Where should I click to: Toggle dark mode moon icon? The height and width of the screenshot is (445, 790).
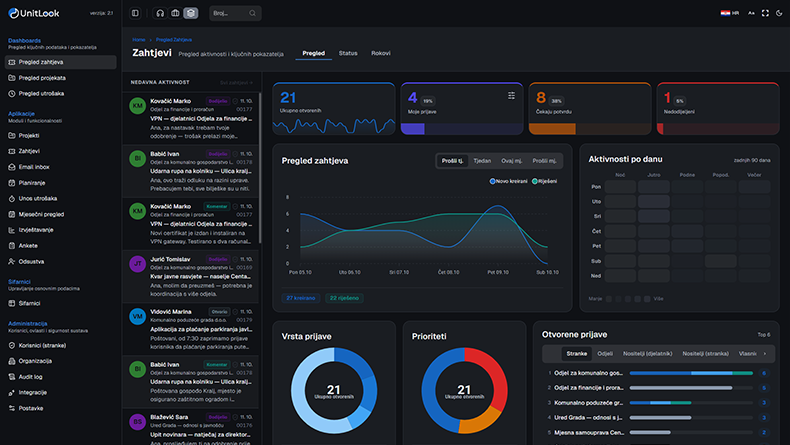pyautogui.click(x=779, y=13)
